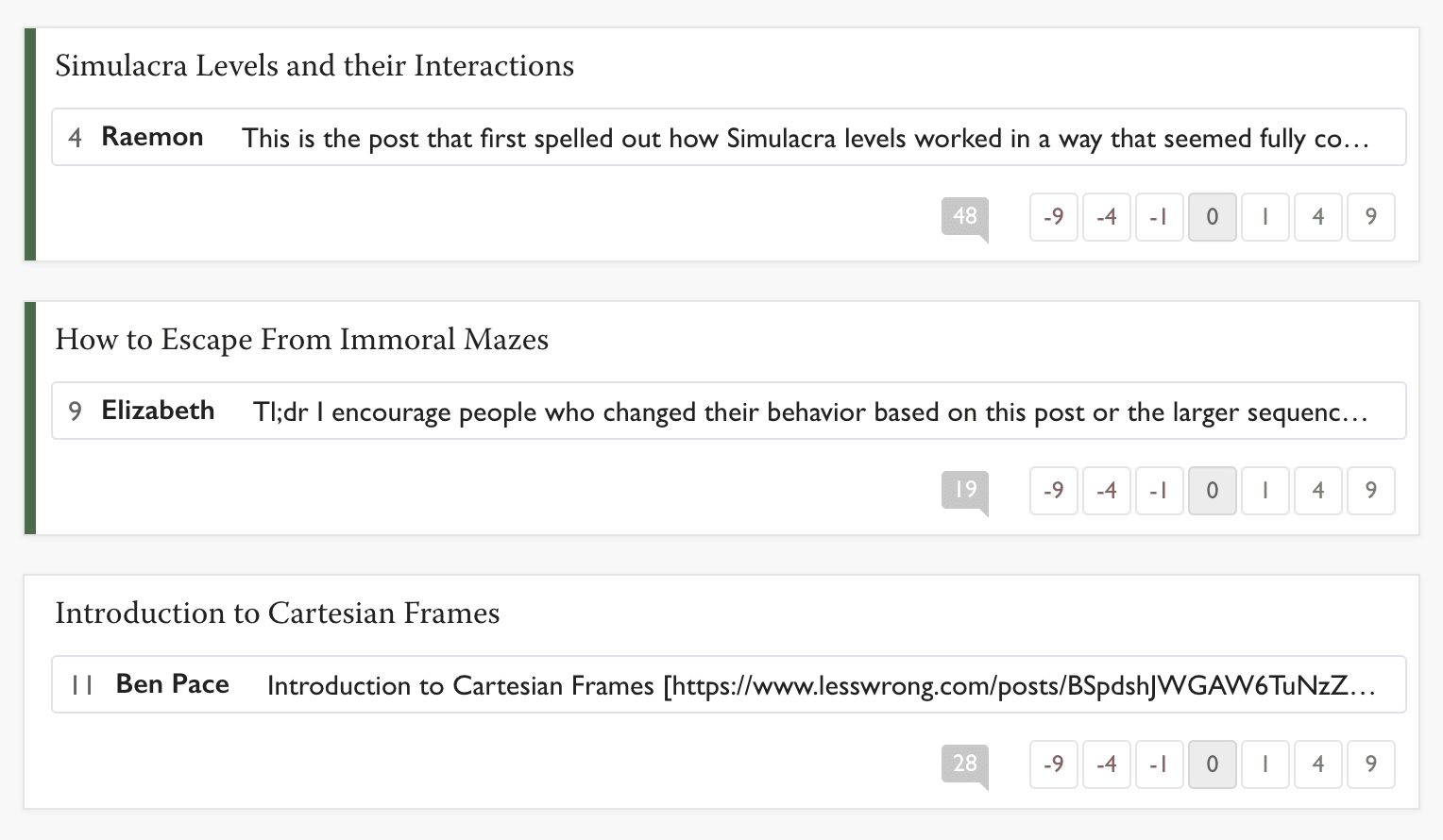Expand Raemon's review of Simulacra Levels

[805, 139]
